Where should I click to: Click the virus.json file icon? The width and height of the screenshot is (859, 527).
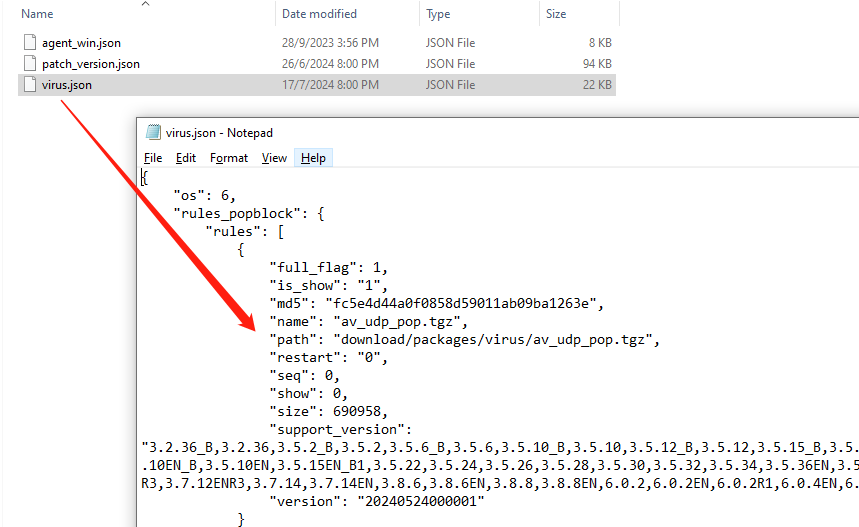pyautogui.click(x=30, y=84)
